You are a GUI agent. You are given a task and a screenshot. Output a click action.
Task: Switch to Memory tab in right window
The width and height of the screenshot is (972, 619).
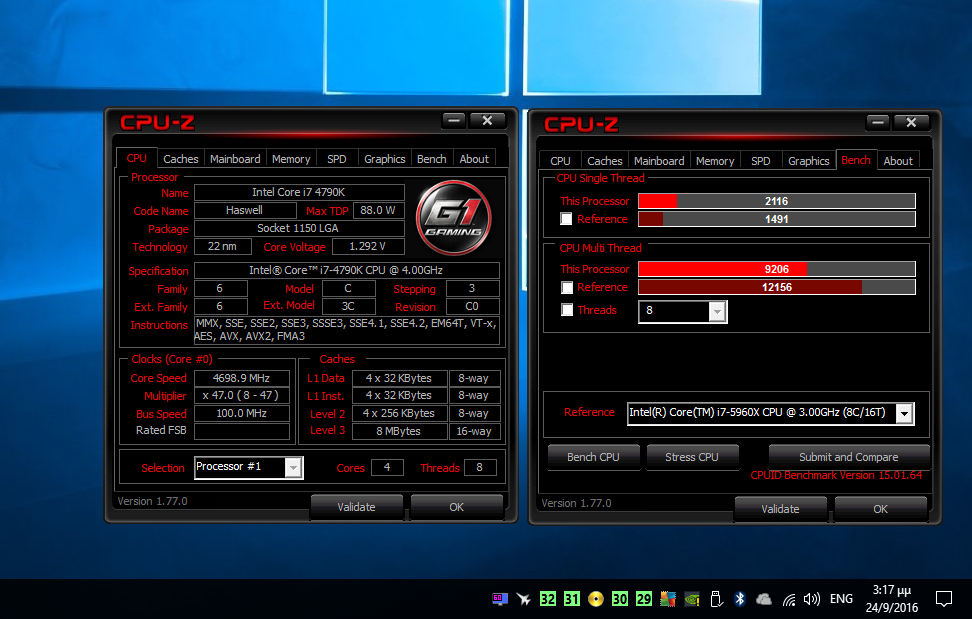(x=715, y=160)
